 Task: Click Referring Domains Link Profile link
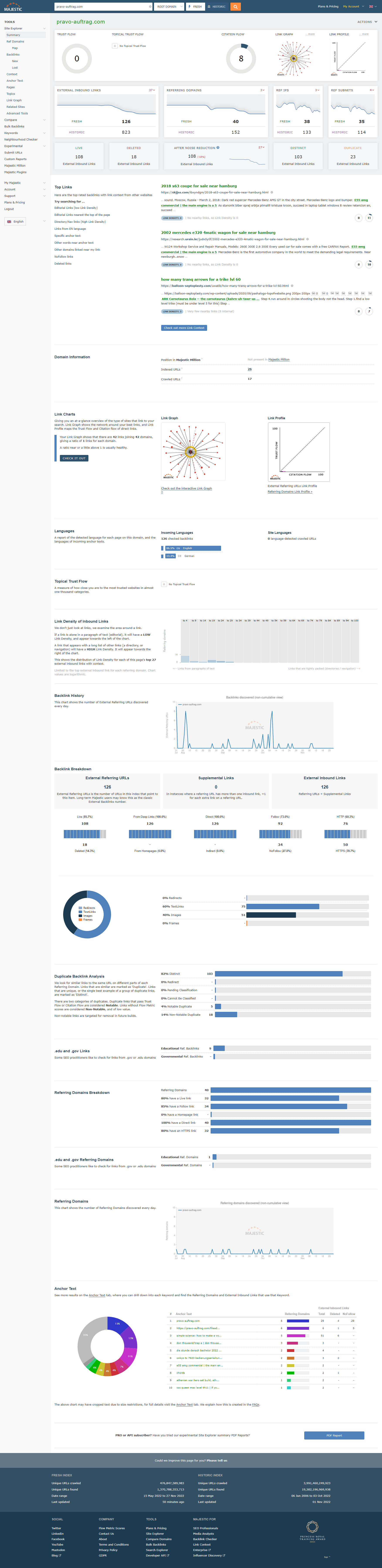click(x=290, y=491)
